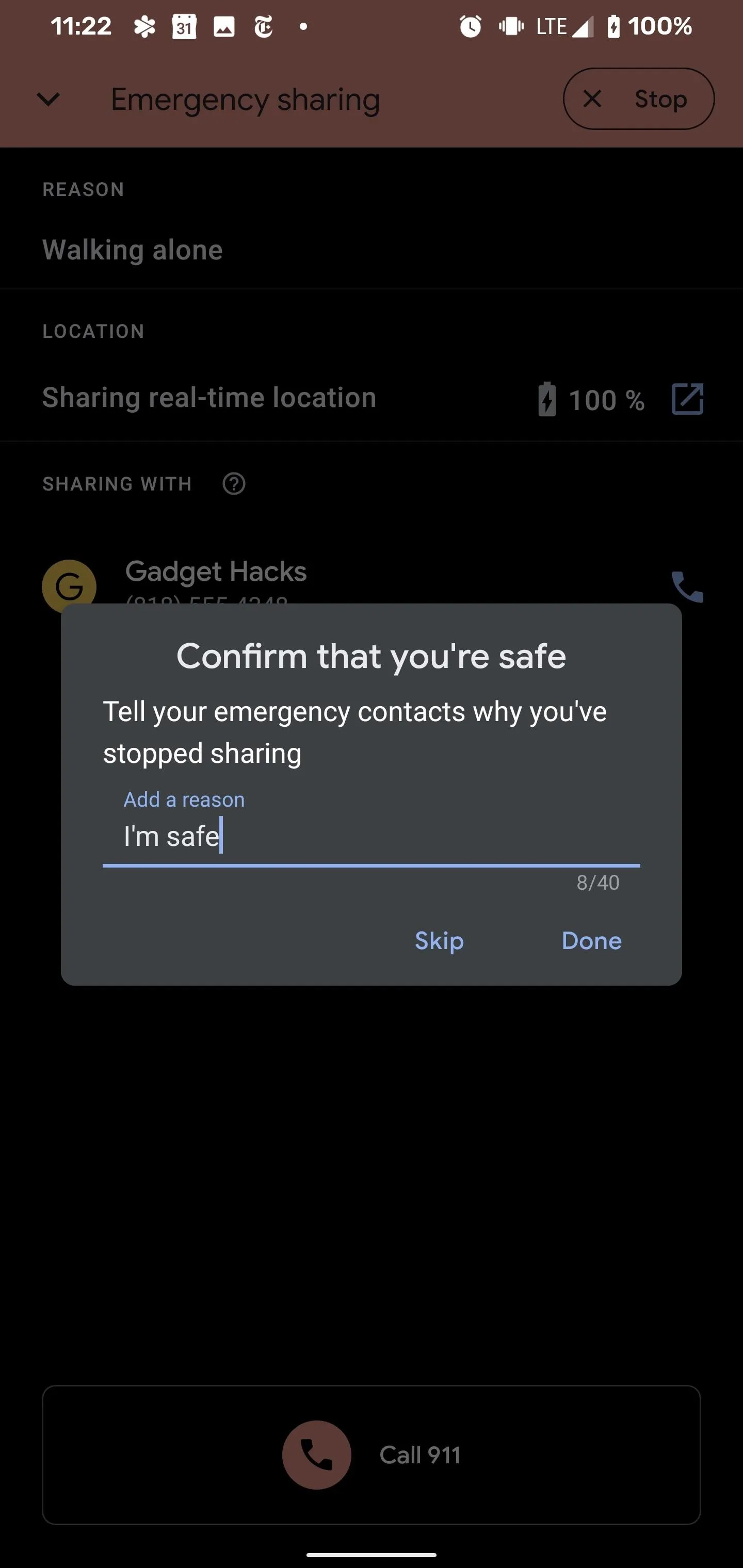The width and height of the screenshot is (743, 1568).
Task: Tap the Call 911 label
Action: point(419,1455)
